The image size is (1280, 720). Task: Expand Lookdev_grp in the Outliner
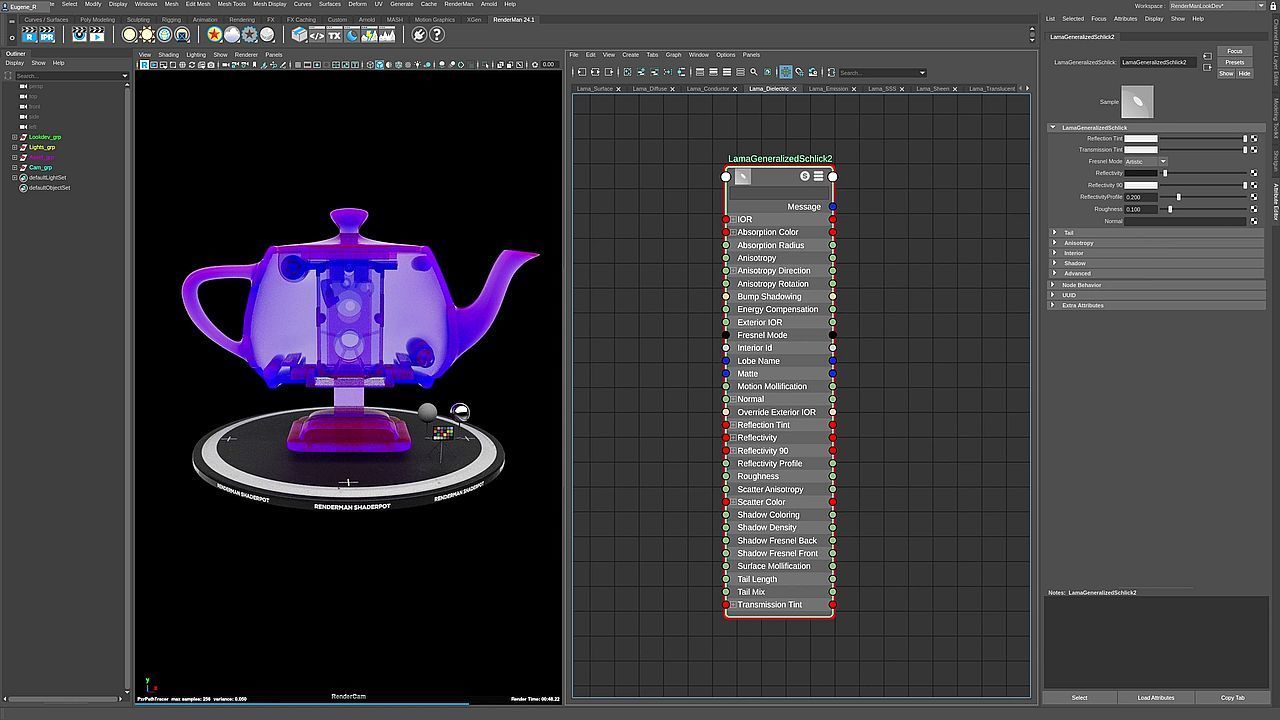coord(14,137)
